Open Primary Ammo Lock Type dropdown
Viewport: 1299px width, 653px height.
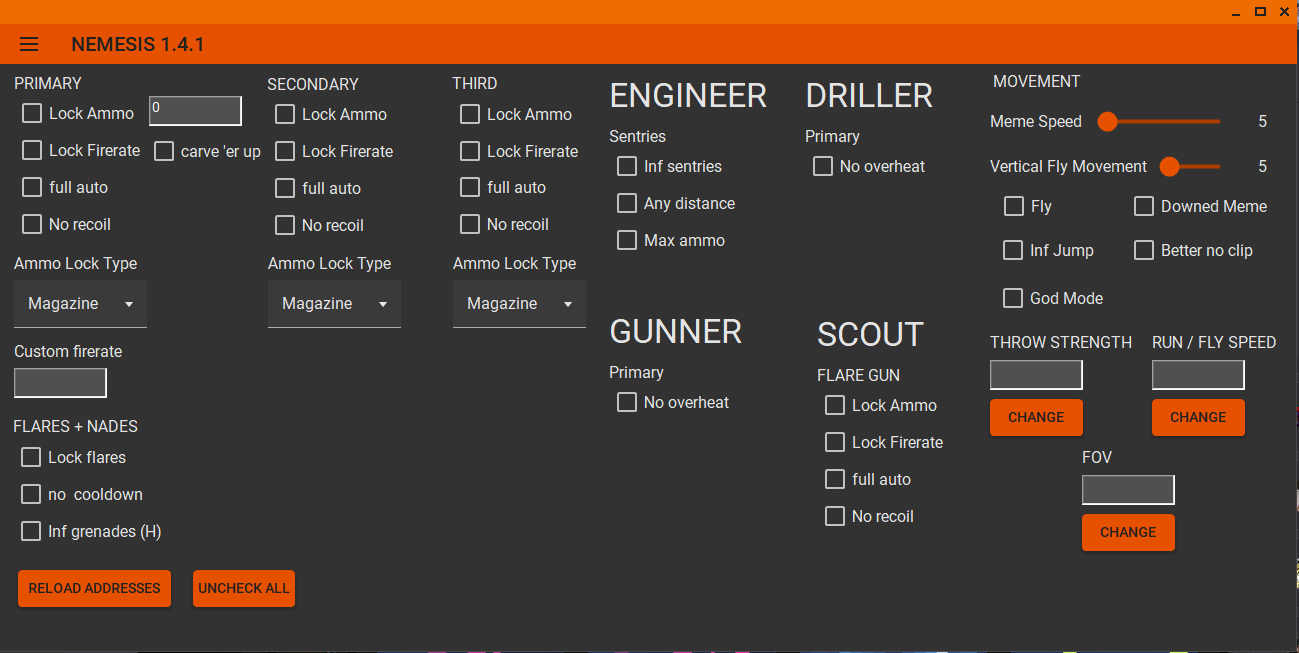(80, 304)
